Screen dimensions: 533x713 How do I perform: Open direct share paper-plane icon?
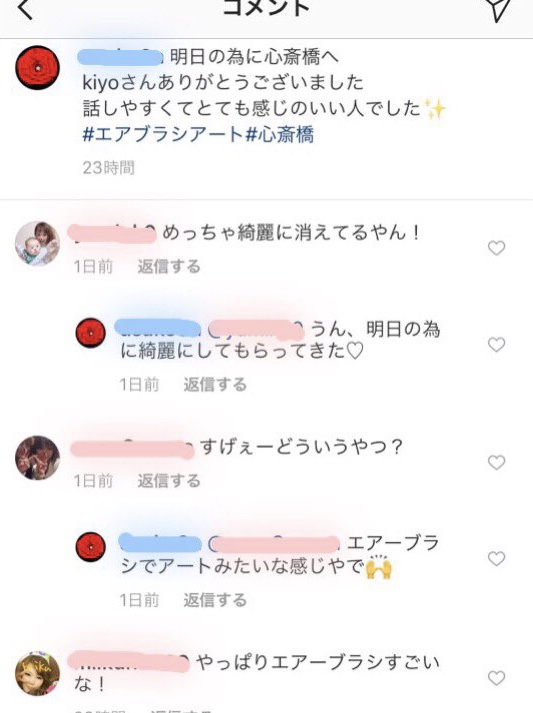[x=499, y=8]
